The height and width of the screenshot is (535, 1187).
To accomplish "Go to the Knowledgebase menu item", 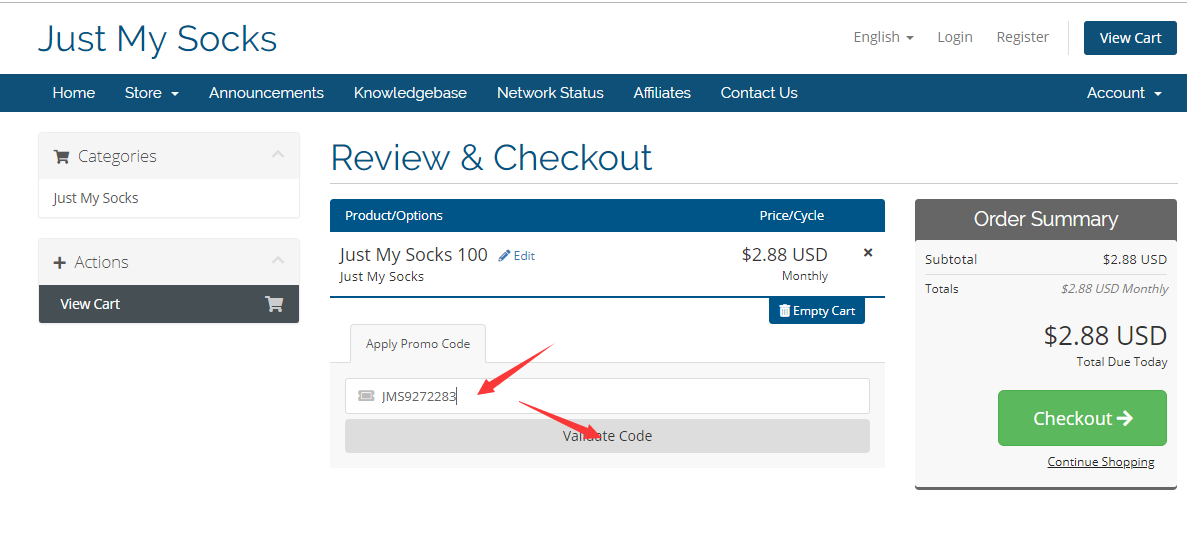I will click(410, 93).
